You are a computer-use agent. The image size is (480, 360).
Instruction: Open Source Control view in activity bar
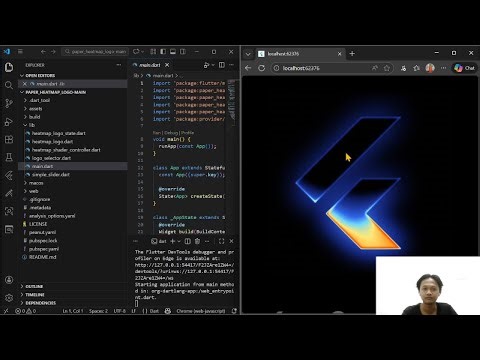(x=9, y=103)
